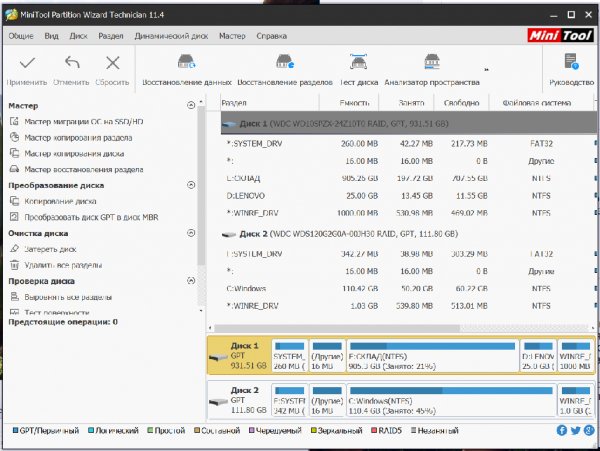Open the Facebook icon in status bar

pyautogui.click(x=561, y=430)
